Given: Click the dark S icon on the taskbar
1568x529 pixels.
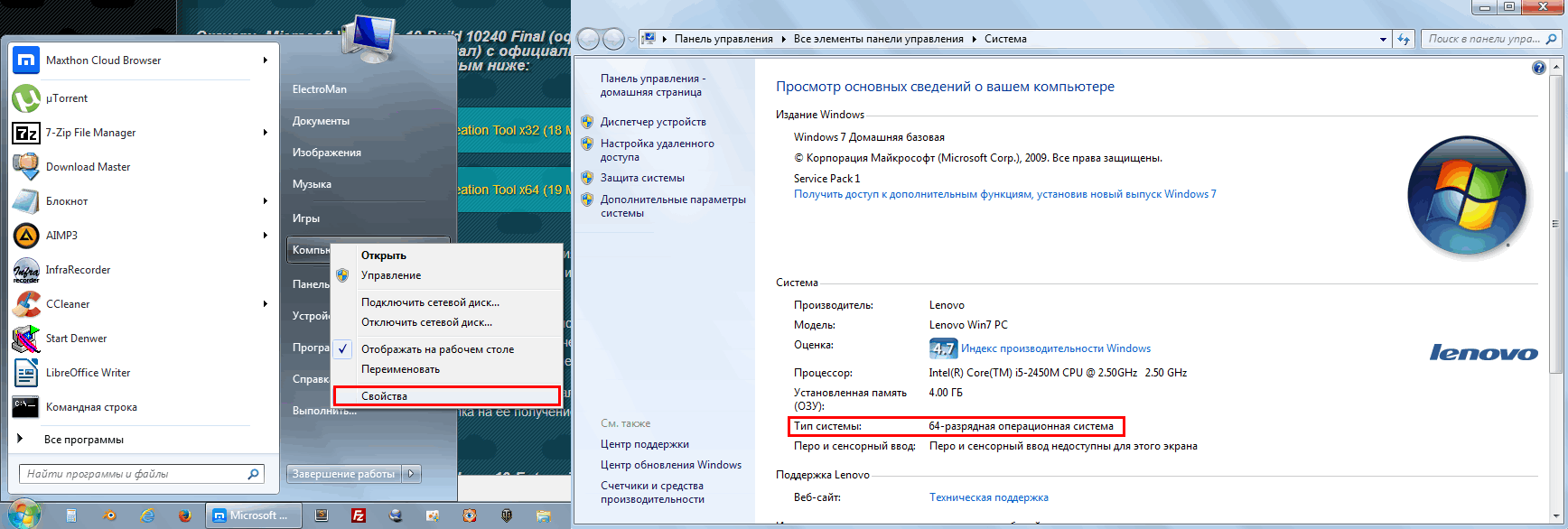Looking at the screenshot, I should point(321,515).
